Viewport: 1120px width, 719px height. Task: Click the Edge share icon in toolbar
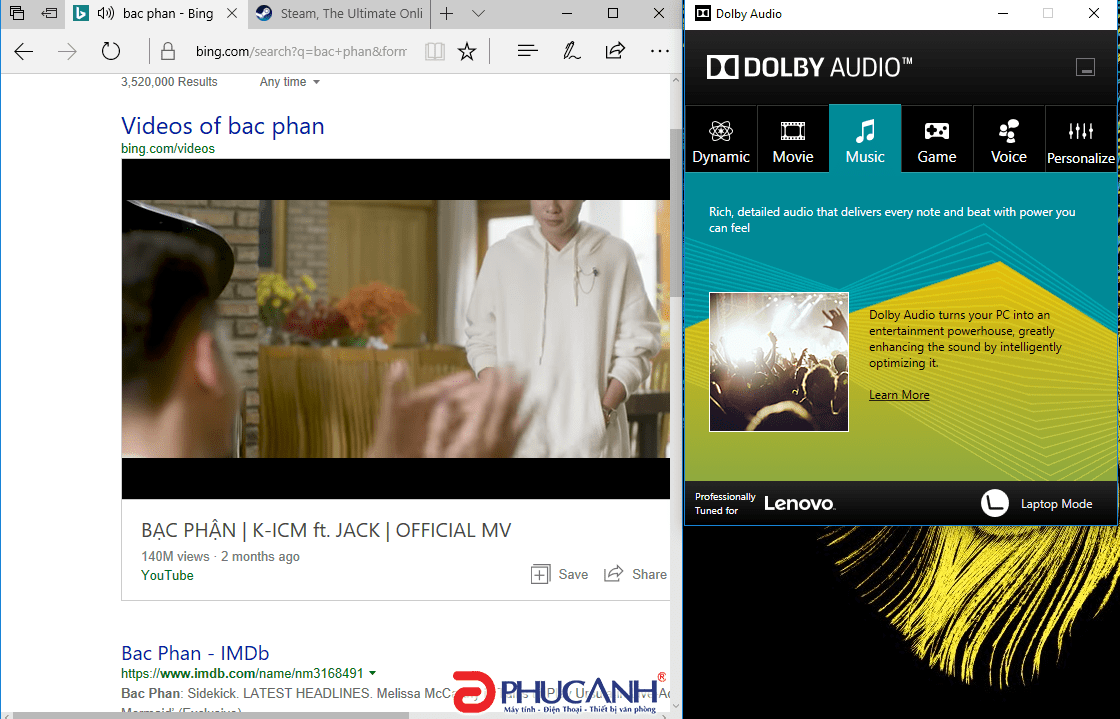(x=614, y=51)
